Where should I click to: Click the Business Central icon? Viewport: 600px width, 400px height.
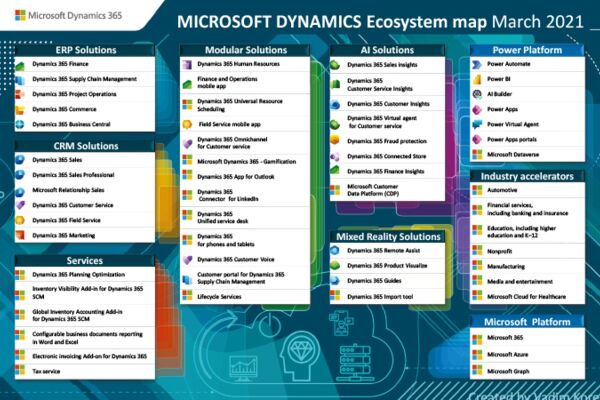tap(20, 124)
